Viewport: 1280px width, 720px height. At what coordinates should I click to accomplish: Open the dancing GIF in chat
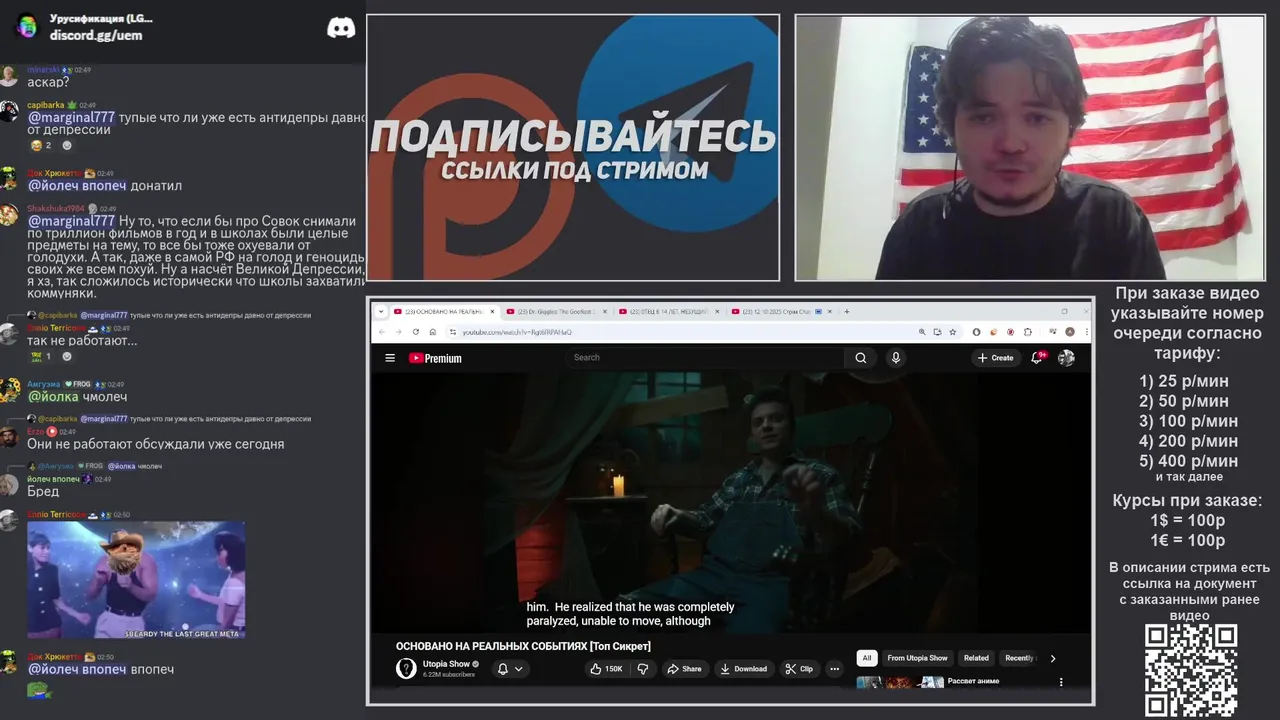pos(136,580)
